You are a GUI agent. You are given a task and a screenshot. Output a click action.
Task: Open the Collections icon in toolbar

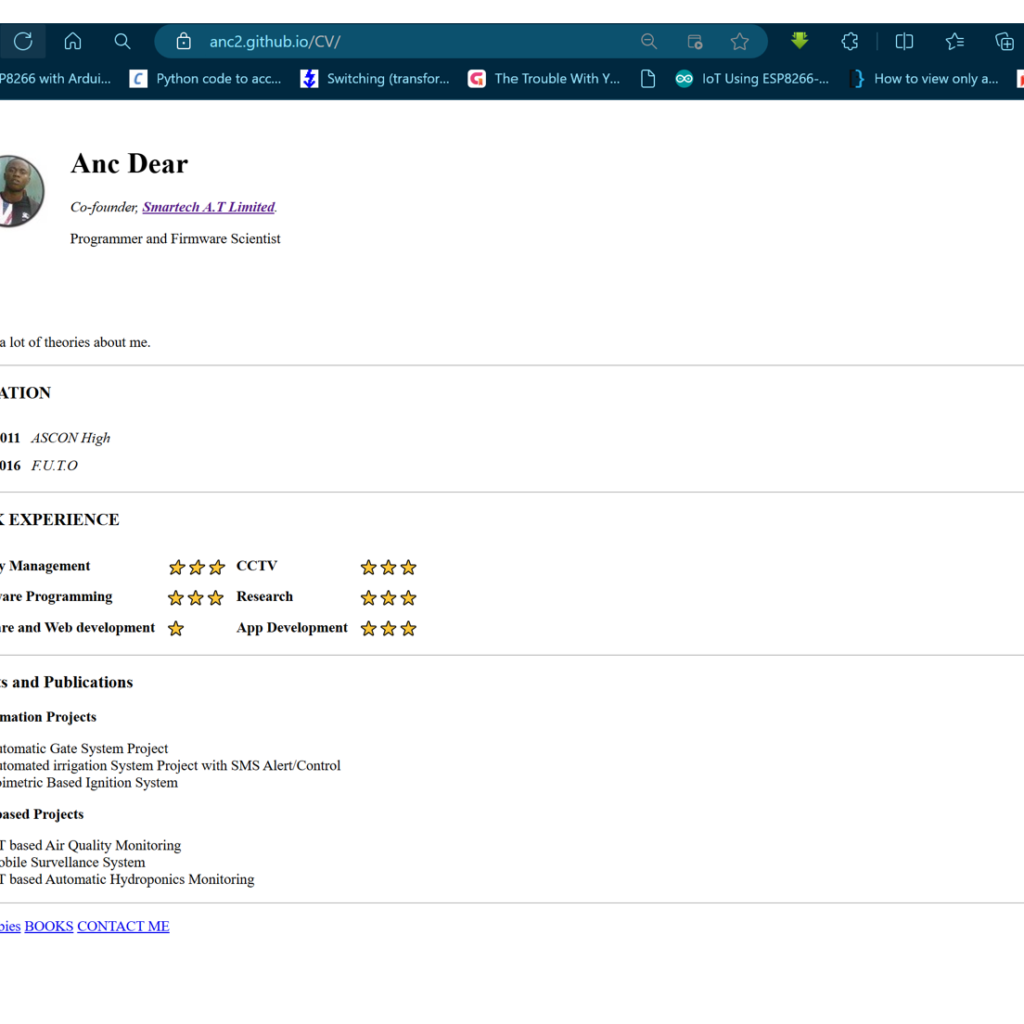(x=1004, y=41)
